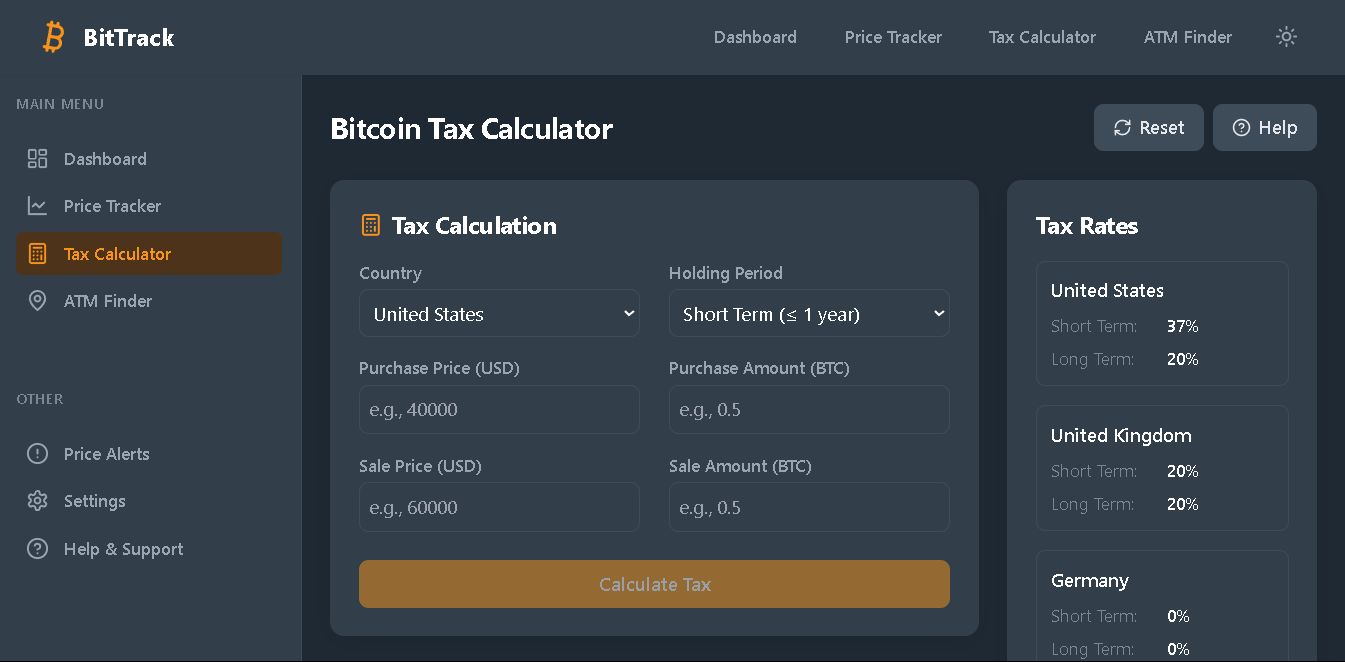Open the Country dropdown
Viewport: 1345px width, 662px height.
(x=499, y=314)
